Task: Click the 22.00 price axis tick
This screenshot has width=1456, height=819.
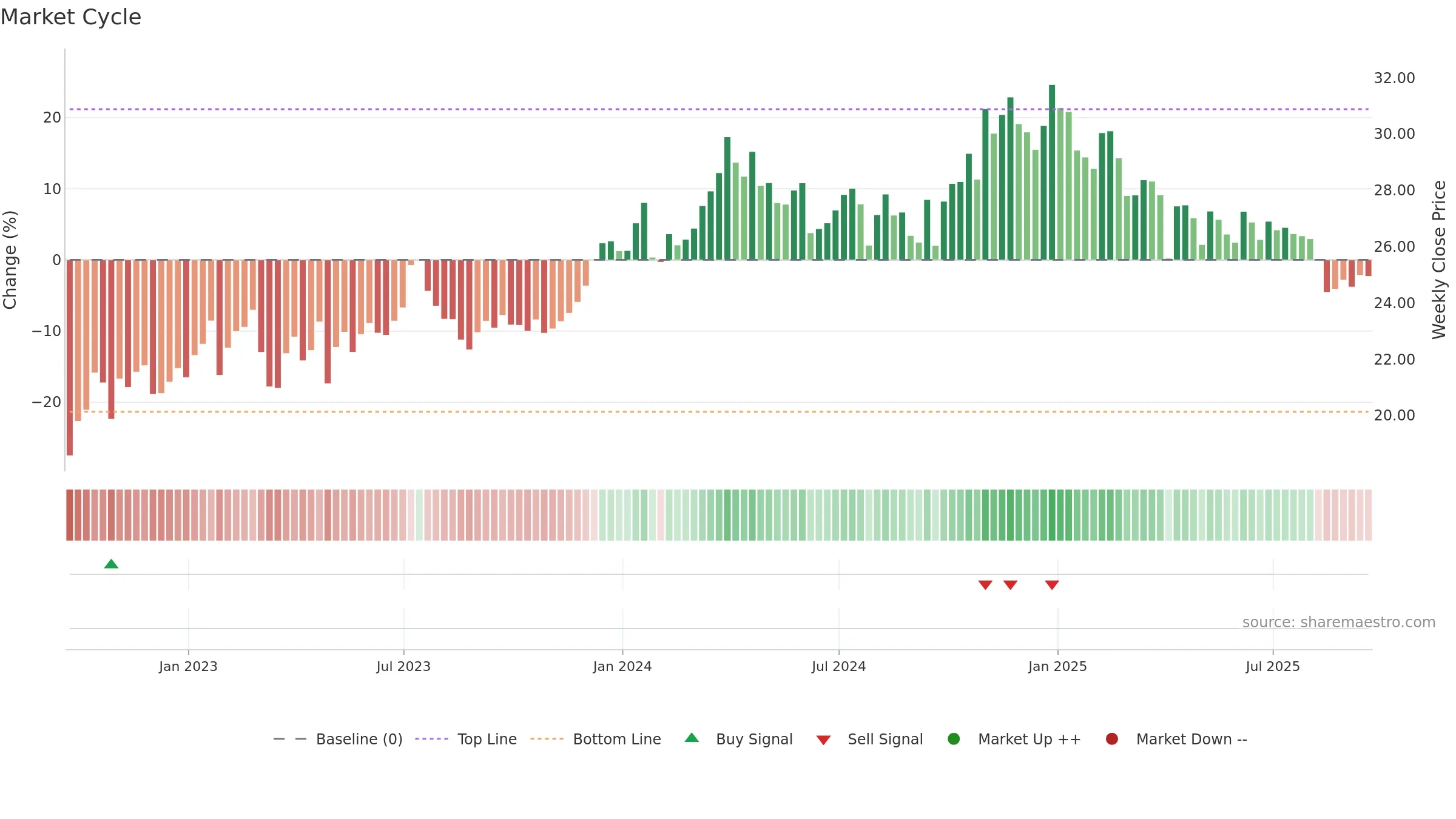Action: point(1394,359)
